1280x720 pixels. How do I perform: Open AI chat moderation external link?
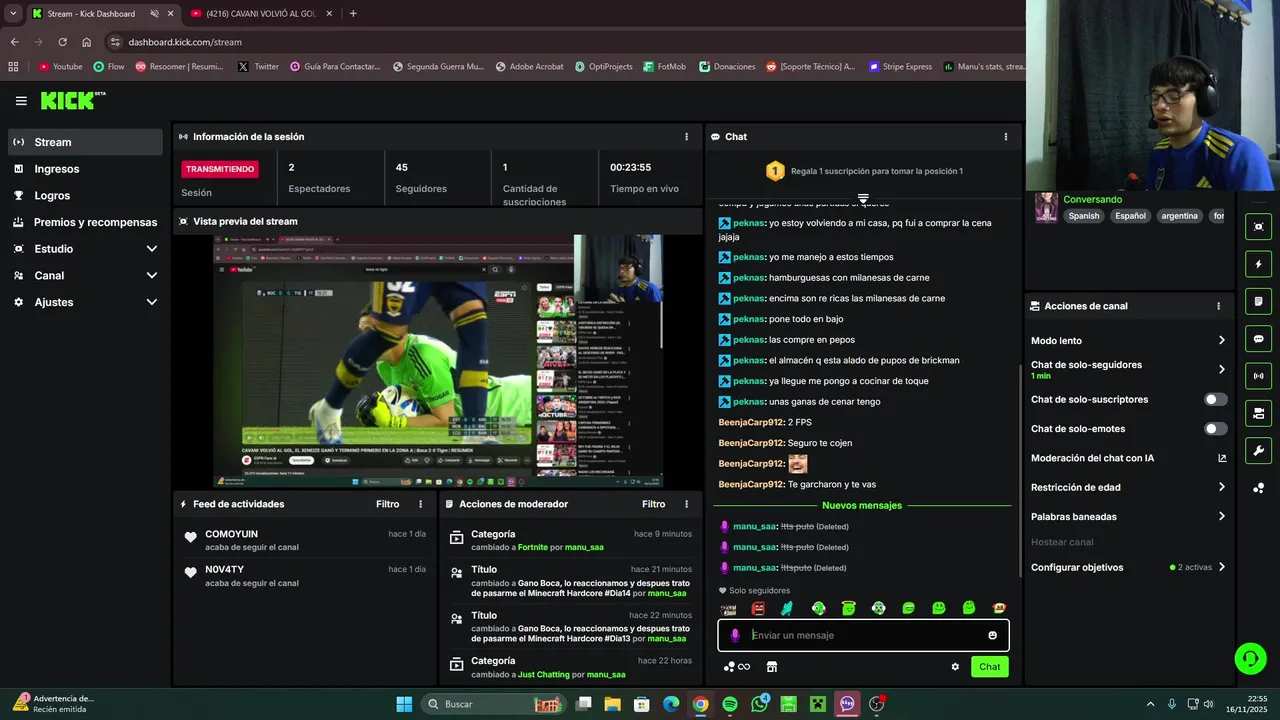point(1222,458)
